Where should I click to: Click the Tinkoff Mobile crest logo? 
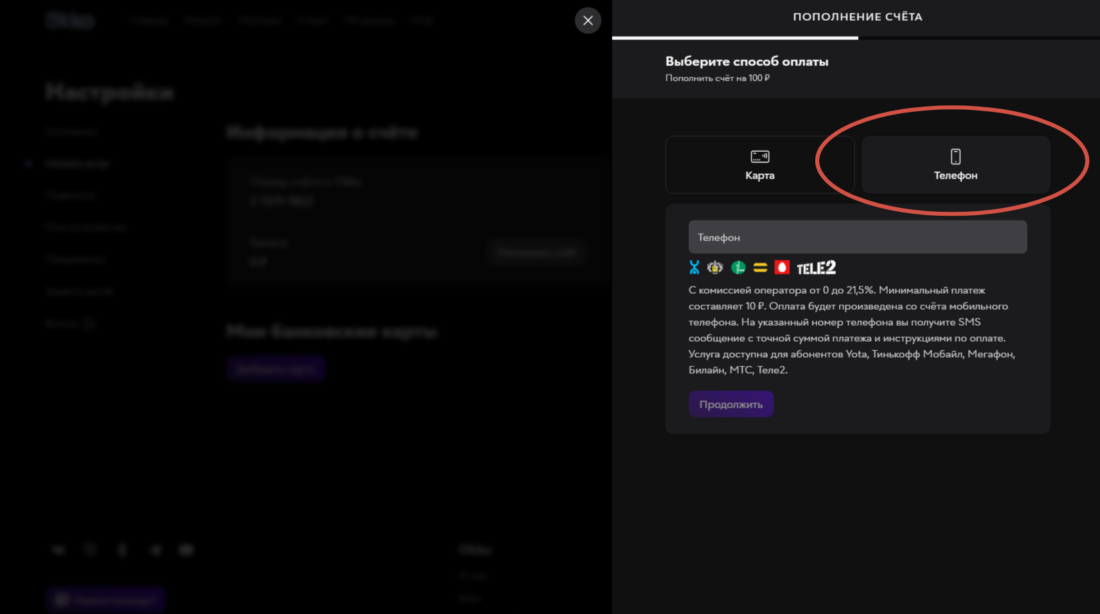pyautogui.click(x=715, y=267)
